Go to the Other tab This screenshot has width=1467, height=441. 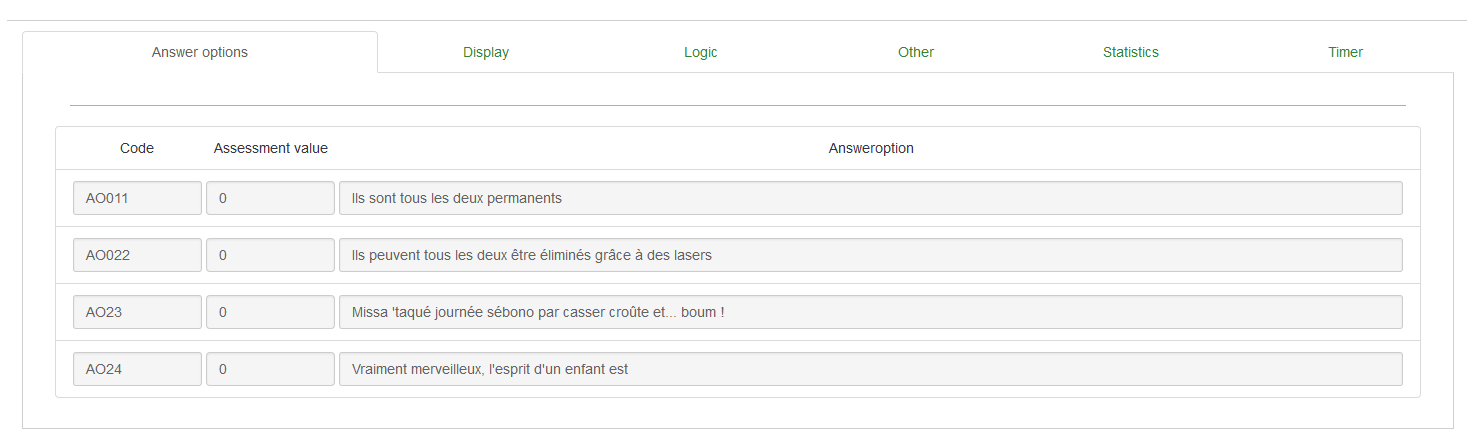[x=915, y=52]
